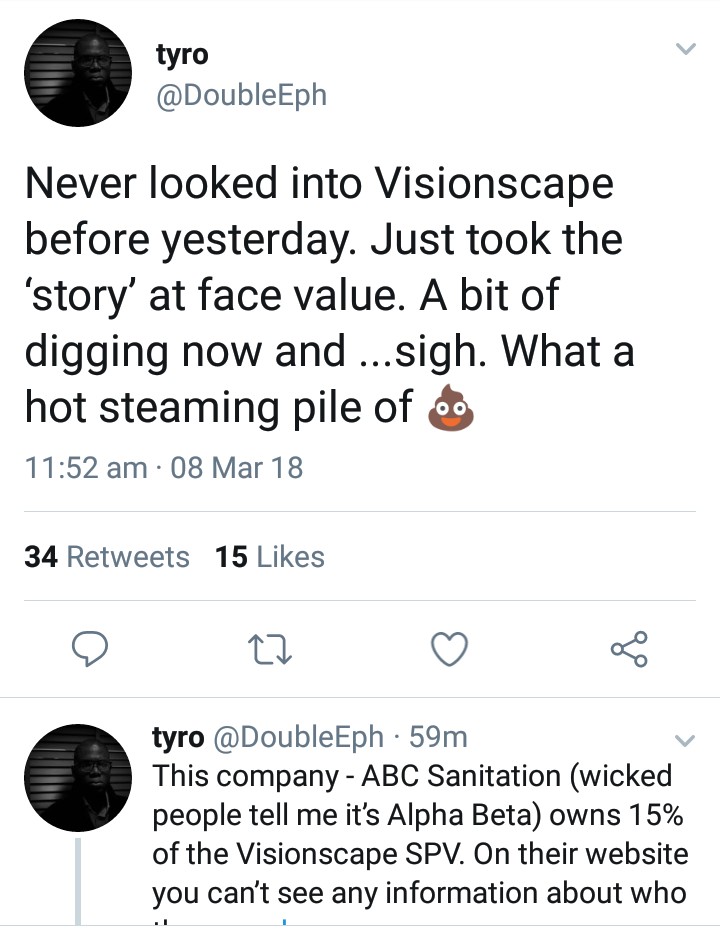
Task: Reply to tyro's Visionscape tweet
Action: pyautogui.click(x=91, y=650)
